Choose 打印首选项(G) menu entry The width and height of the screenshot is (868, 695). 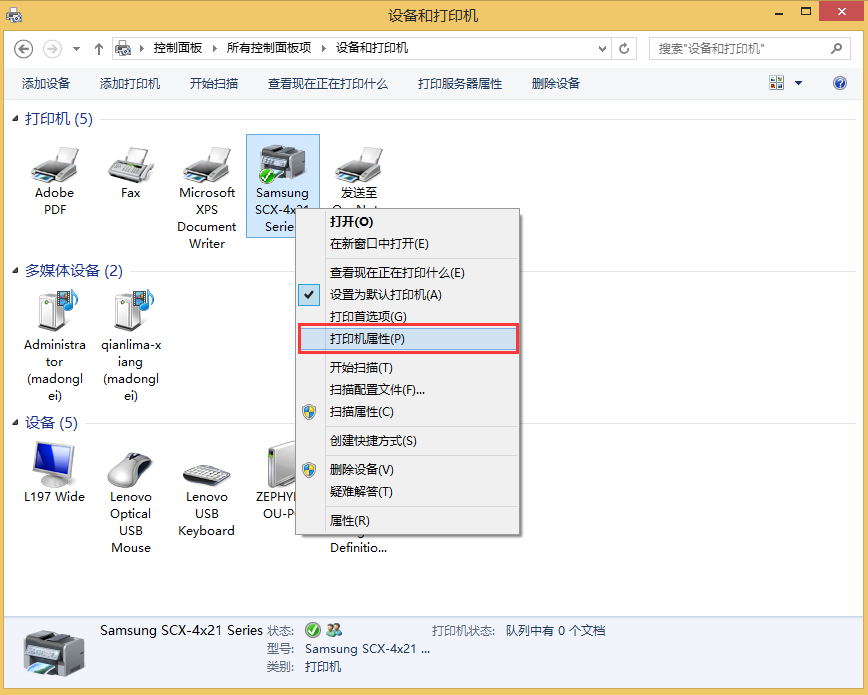[407, 316]
